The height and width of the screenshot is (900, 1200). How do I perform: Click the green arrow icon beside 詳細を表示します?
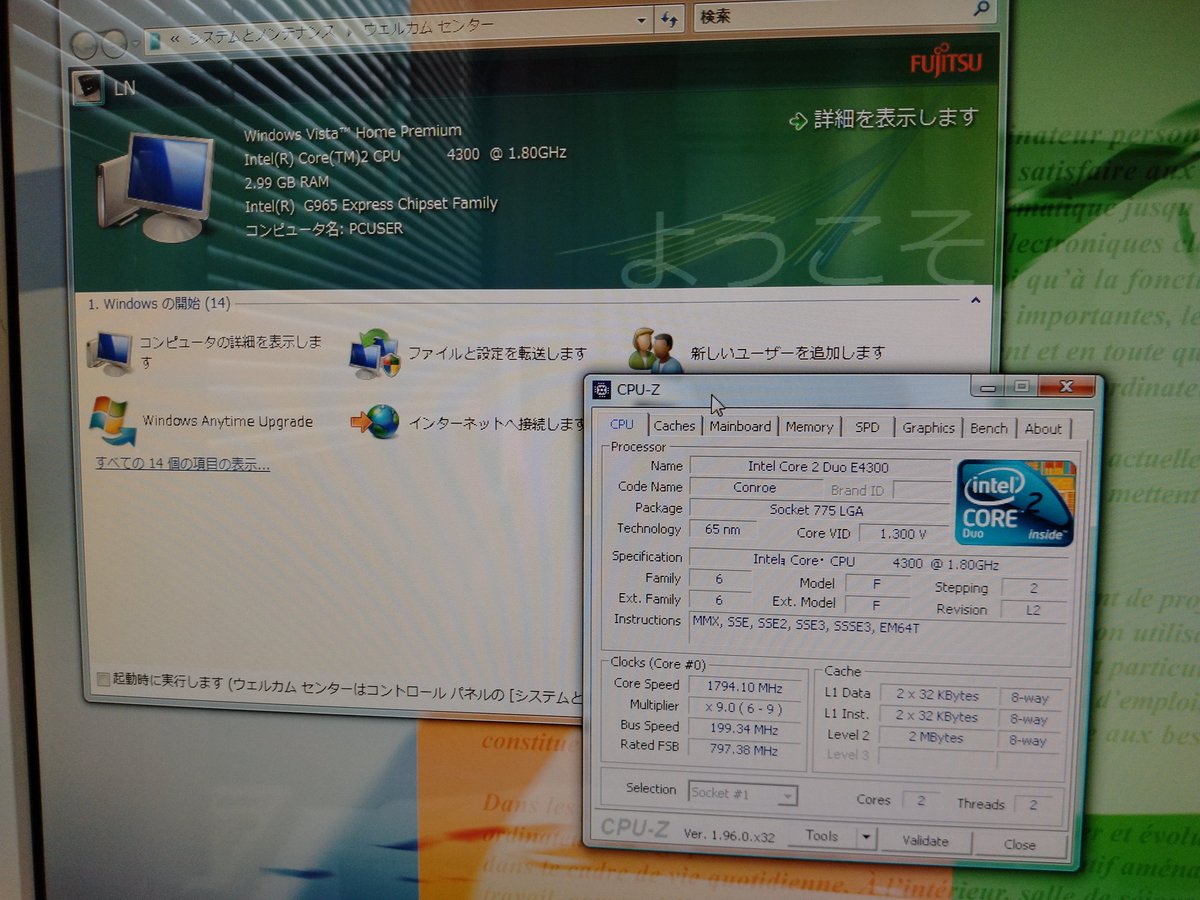pyautogui.click(x=797, y=121)
